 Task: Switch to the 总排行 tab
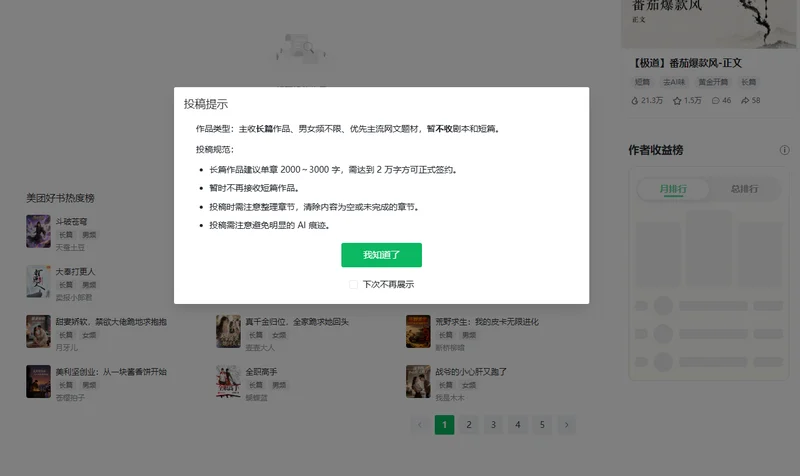click(744, 189)
